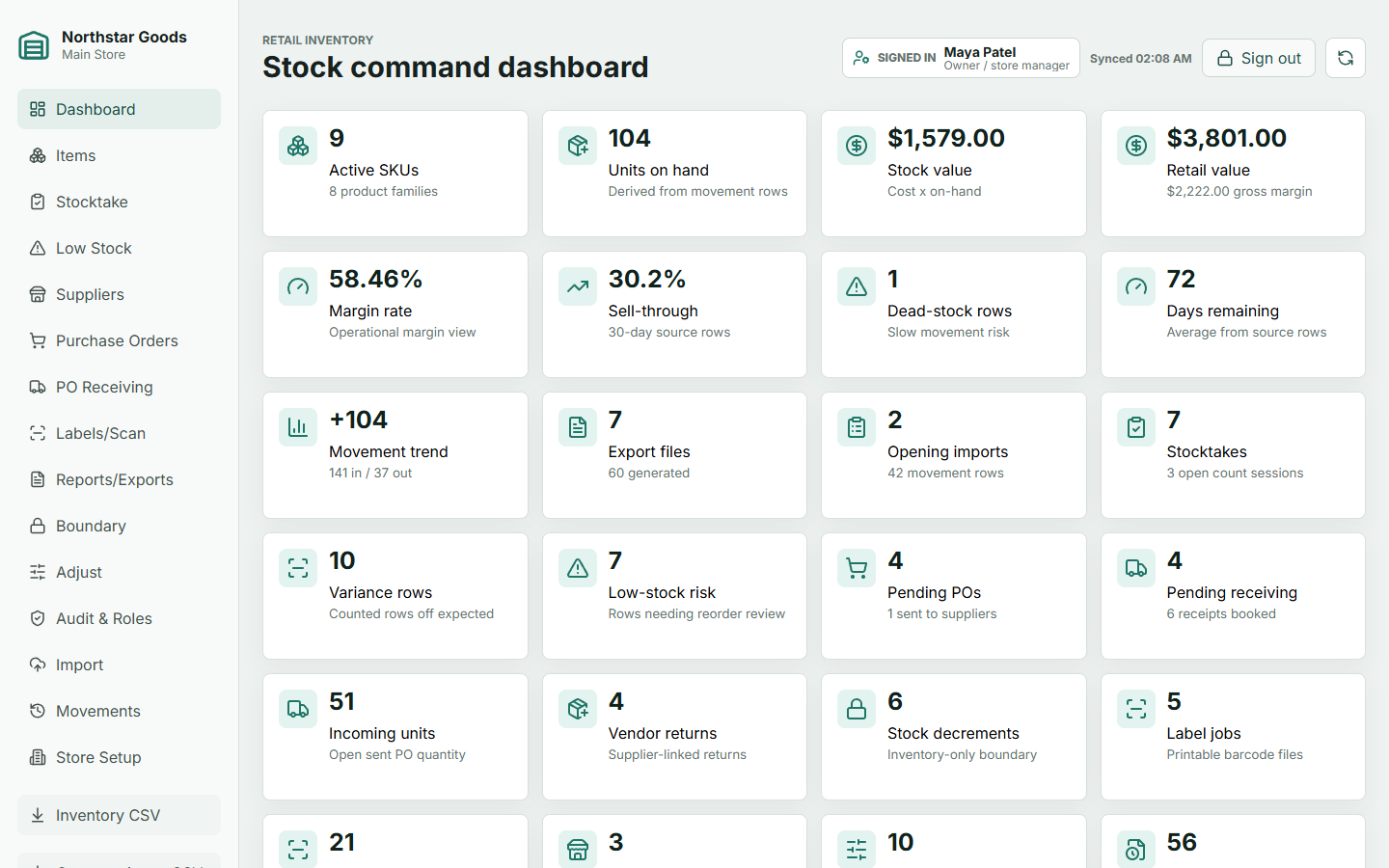Download the Inventory CSV
The image size is (1389, 868).
click(119, 815)
